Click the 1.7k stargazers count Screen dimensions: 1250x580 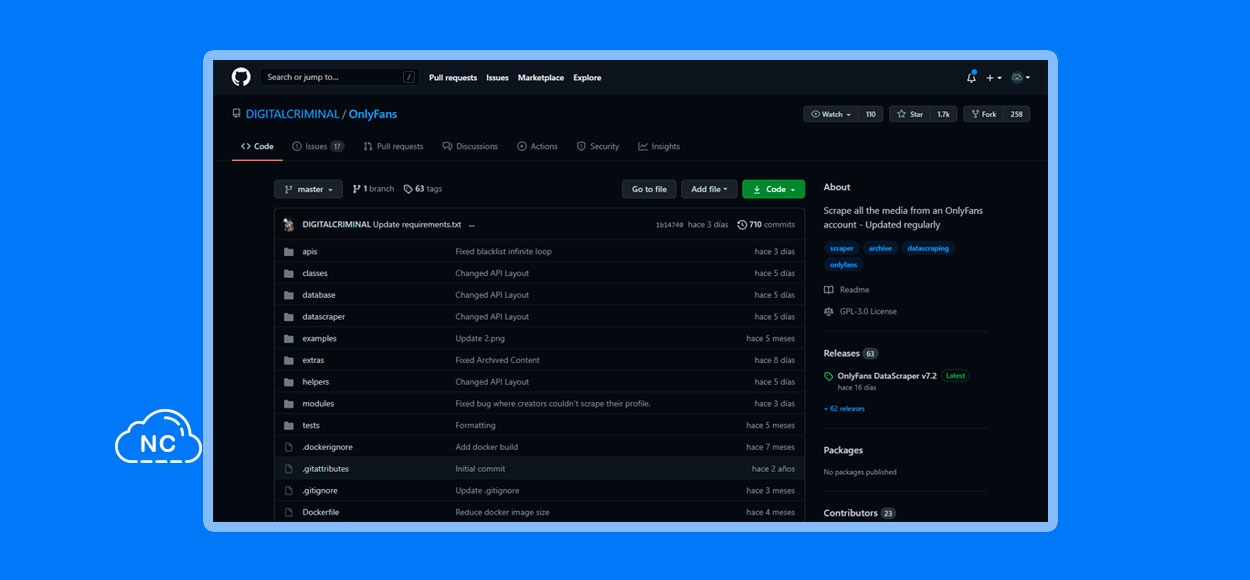click(x=943, y=115)
